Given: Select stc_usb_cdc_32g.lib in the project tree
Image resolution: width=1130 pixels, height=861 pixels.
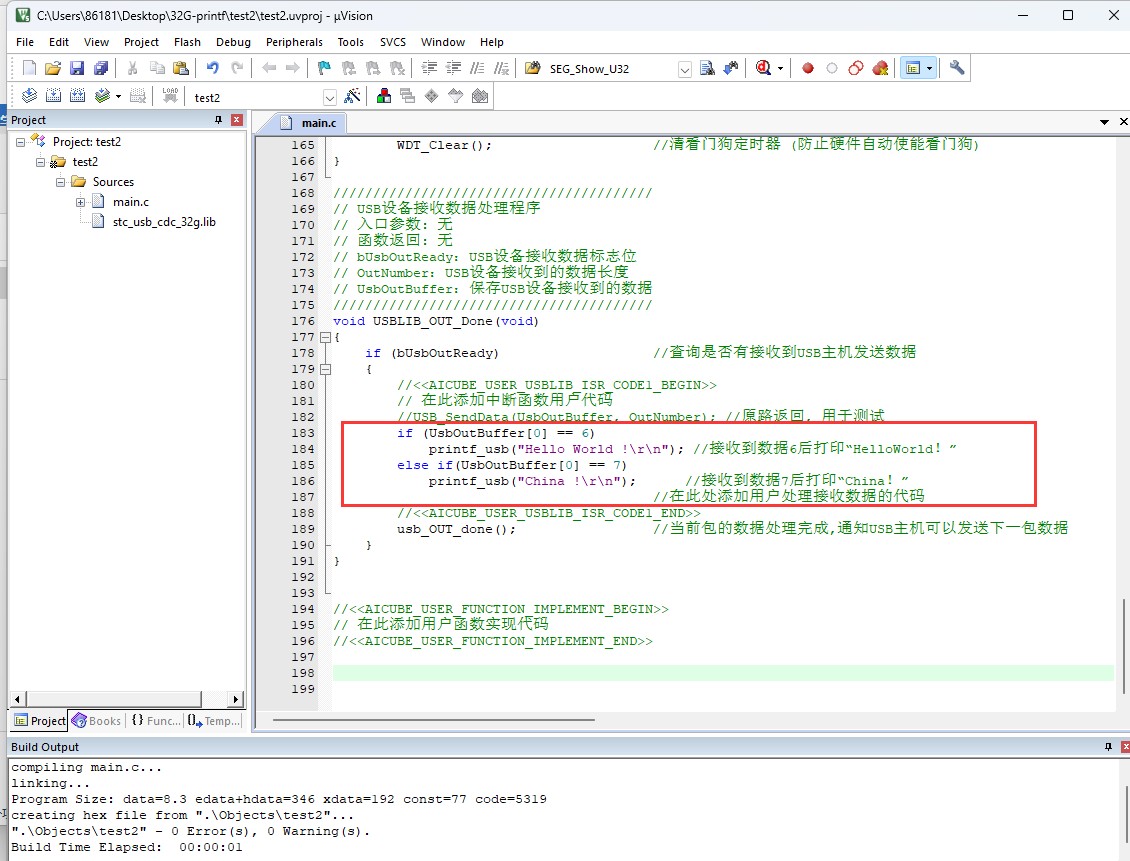Looking at the screenshot, I should click(x=164, y=222).
